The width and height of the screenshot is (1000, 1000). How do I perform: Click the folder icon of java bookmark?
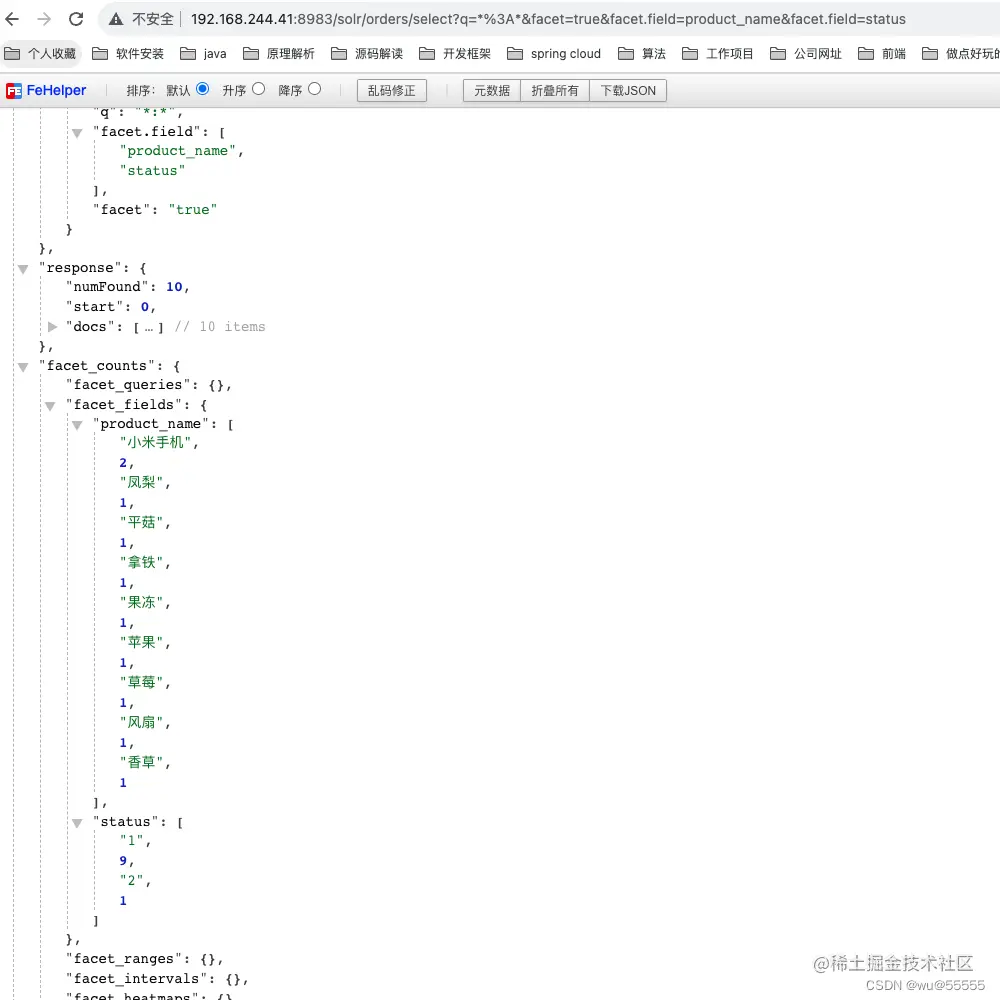click(x=188, y=54)
